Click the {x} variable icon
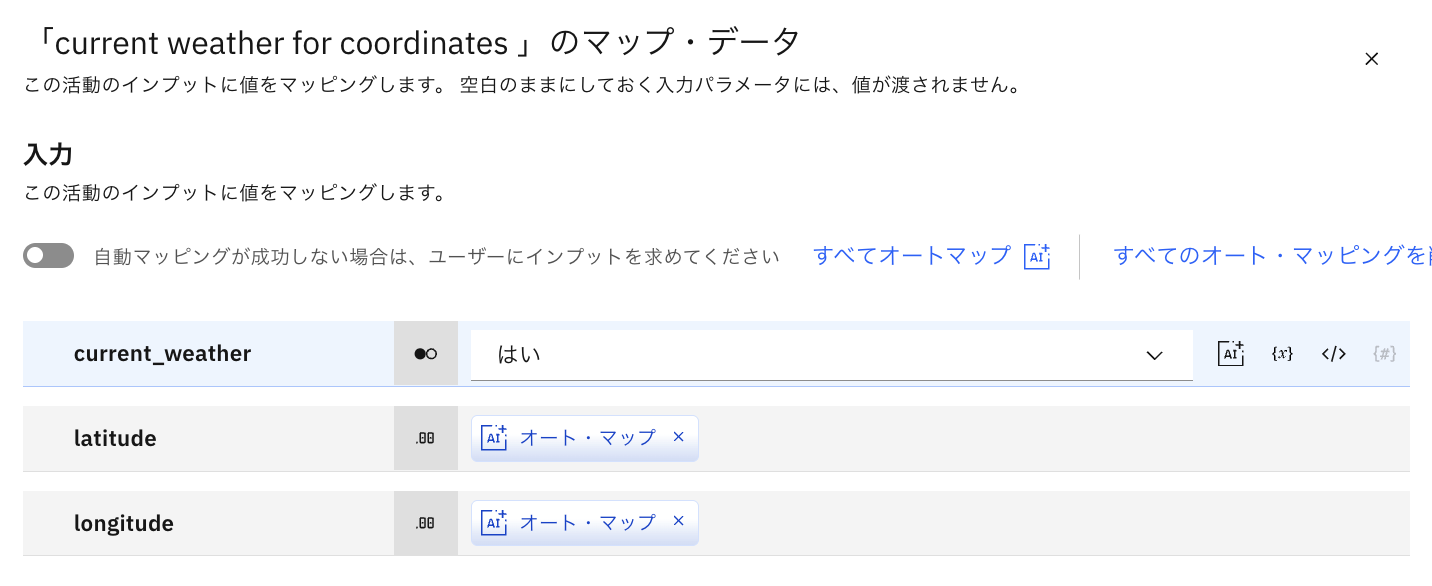Viewport: 1432px width, 586px height. coord(1282,353)
